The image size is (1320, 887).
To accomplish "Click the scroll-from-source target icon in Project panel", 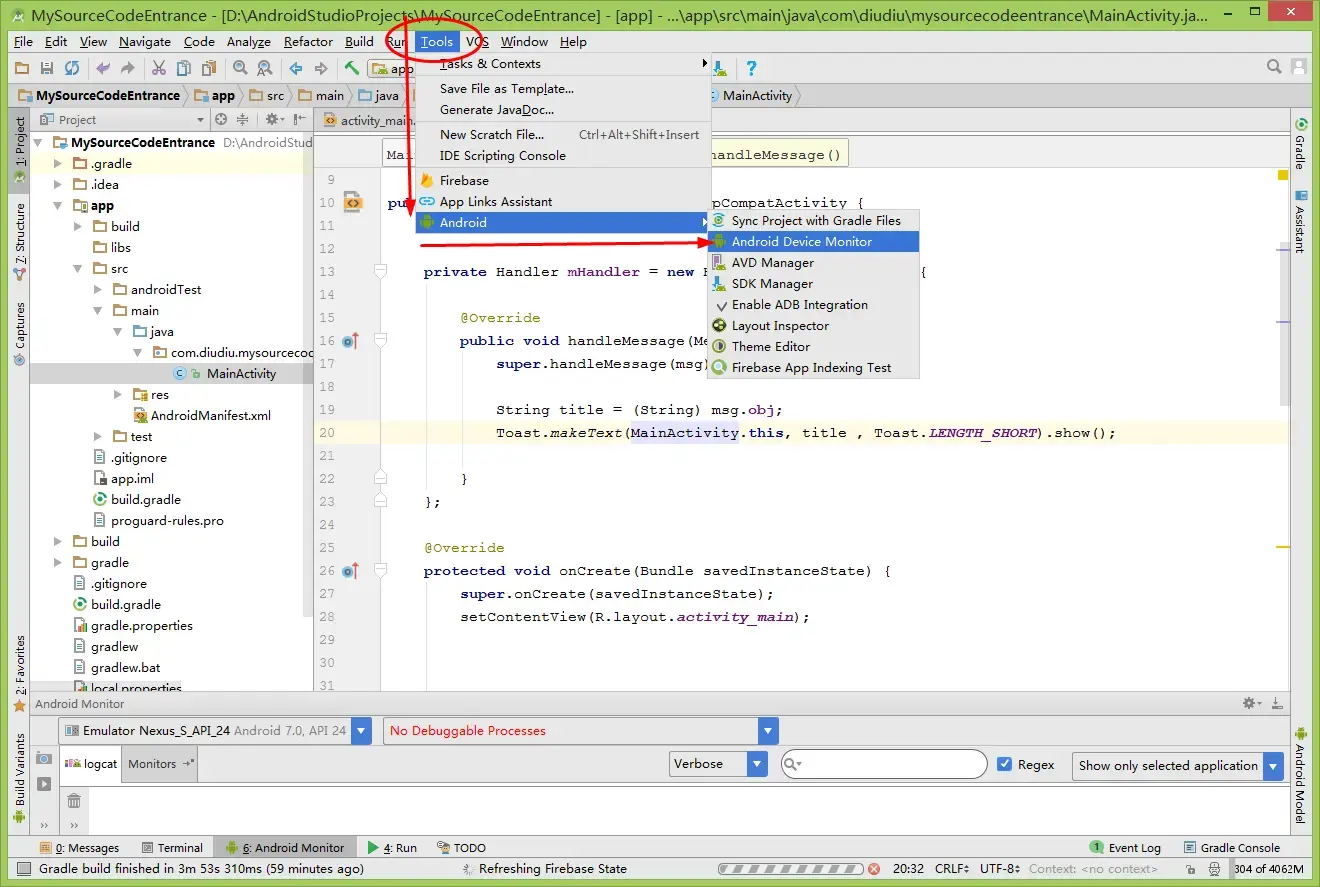I will pos(222,119).
